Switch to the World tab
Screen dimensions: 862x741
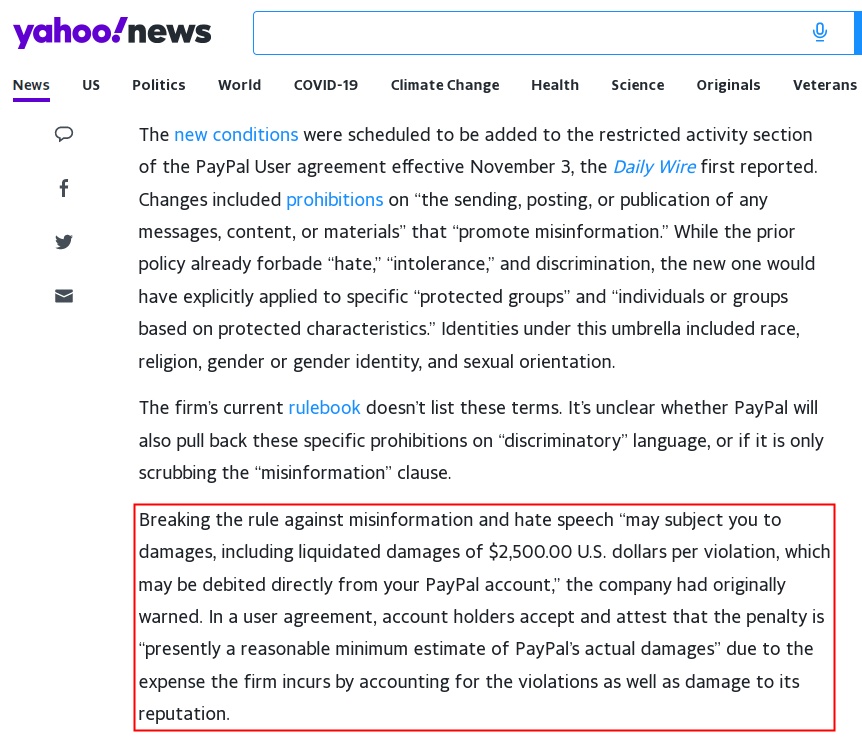239,85
